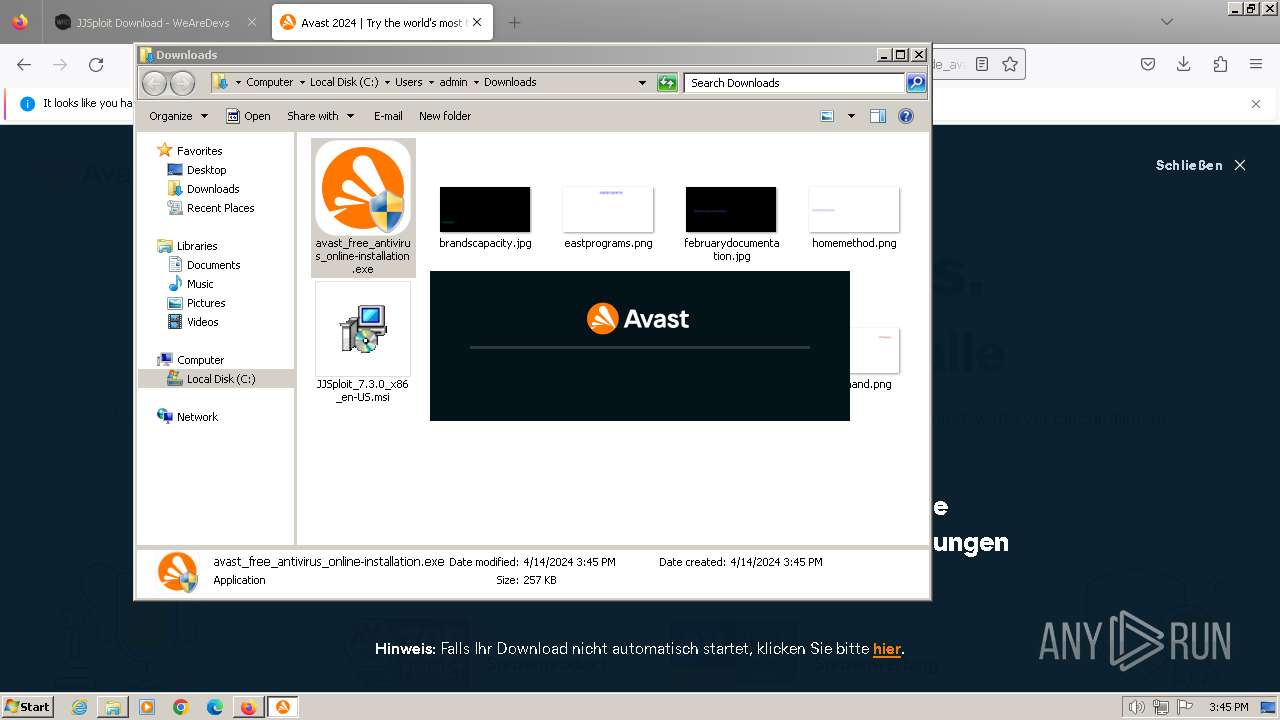This screenshot has width=1280, height=720.
Task: Open Videos library
Action: coord(202,322)
